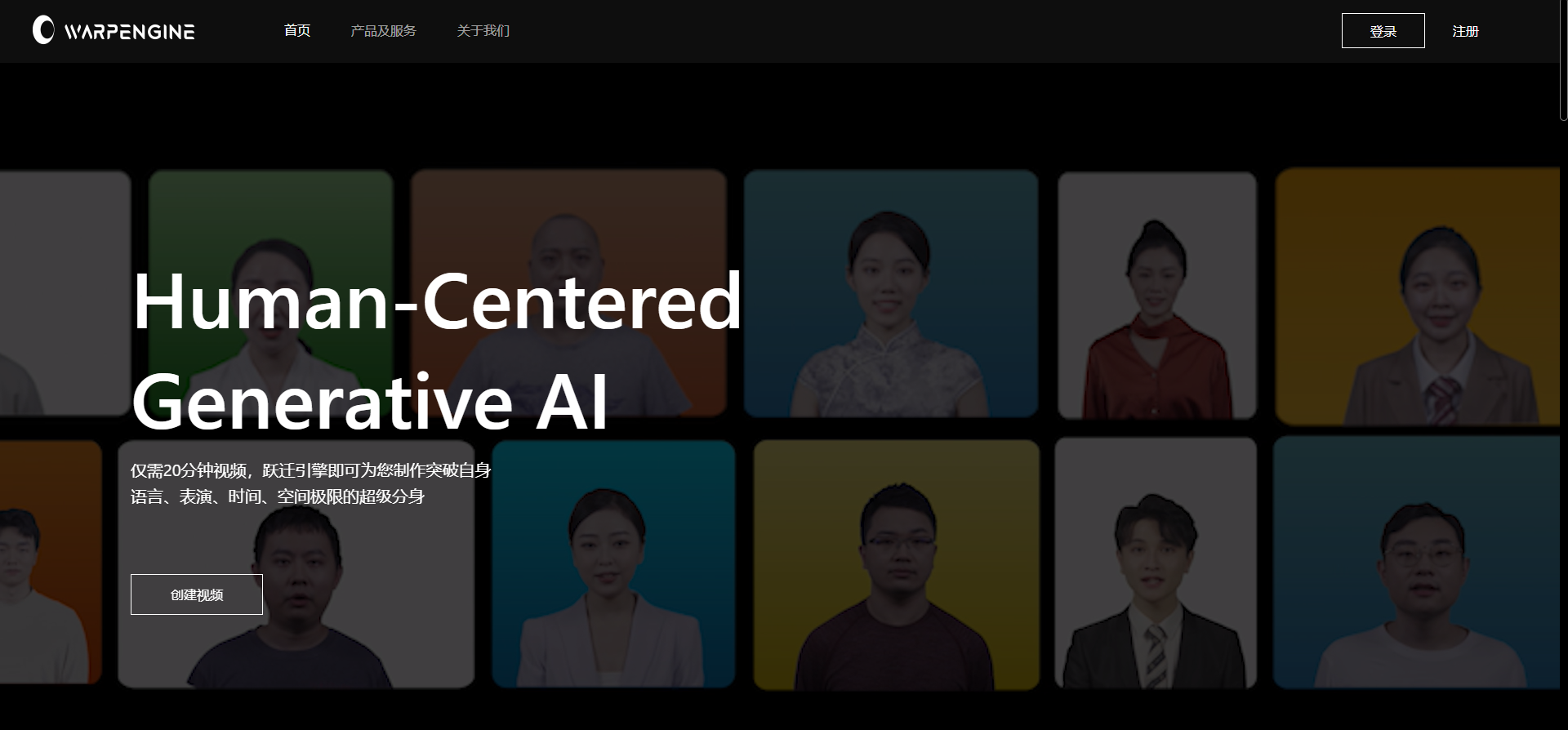The height and width of the screenshot is (730, 1568).
Task: Select the man in black suit with striped tie
Action: tap(1156, 563)
